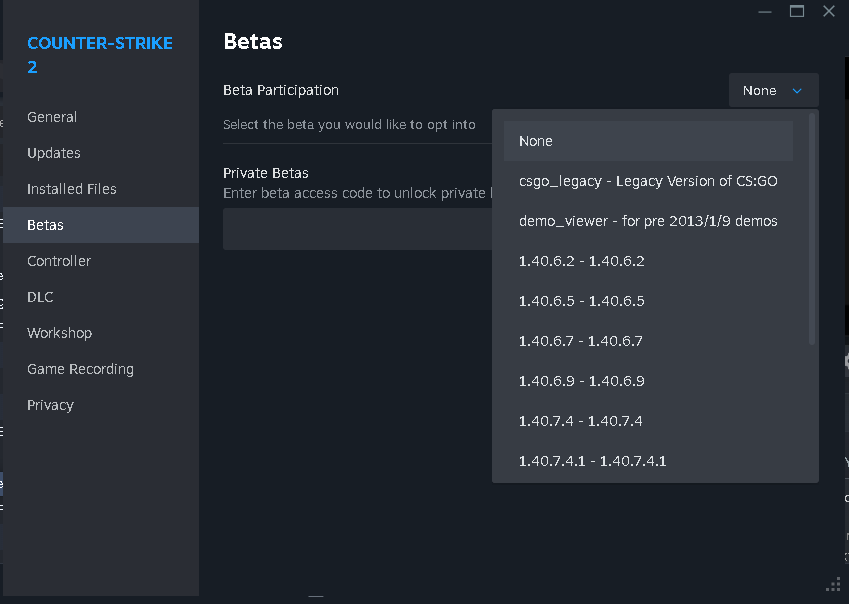The width and height of the screenshot is (849, 604).
Task: Go to General settings tab
Action: pyautogui.click(x=52, y=117)
